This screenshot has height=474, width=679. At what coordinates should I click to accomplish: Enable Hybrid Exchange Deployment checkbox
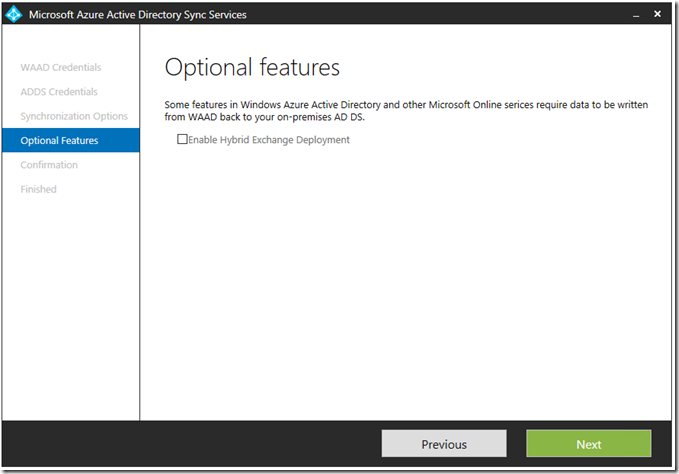pos(182,139)
